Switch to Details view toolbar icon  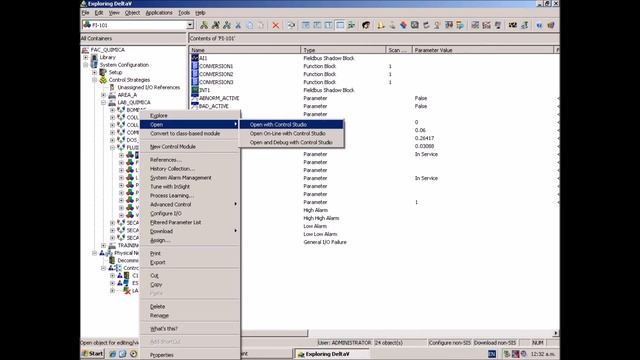340,25
